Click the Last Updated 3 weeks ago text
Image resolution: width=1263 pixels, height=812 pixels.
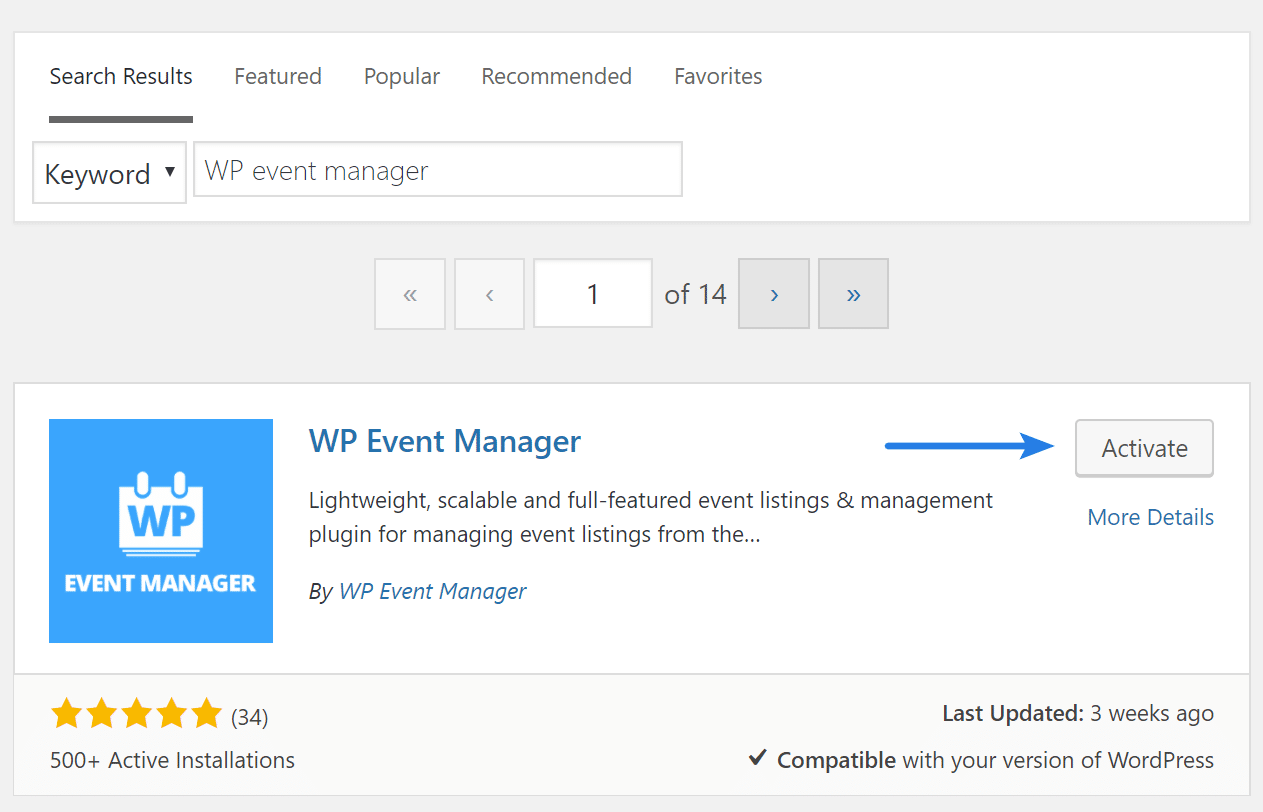coord(1078,713)
